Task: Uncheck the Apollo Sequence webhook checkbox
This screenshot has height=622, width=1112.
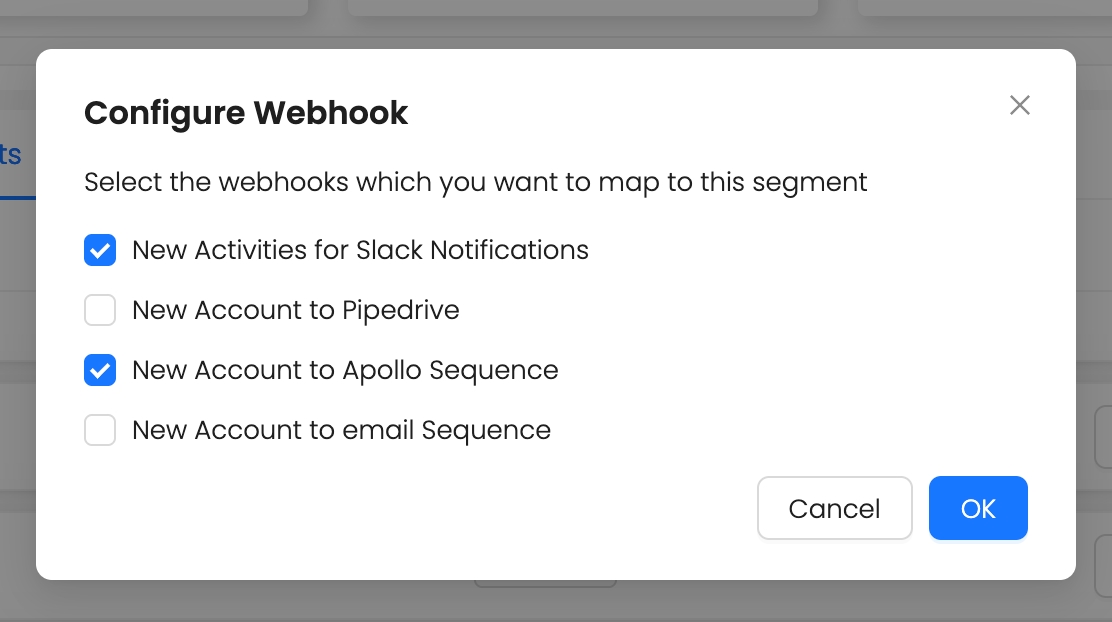Action: [100, 371]
